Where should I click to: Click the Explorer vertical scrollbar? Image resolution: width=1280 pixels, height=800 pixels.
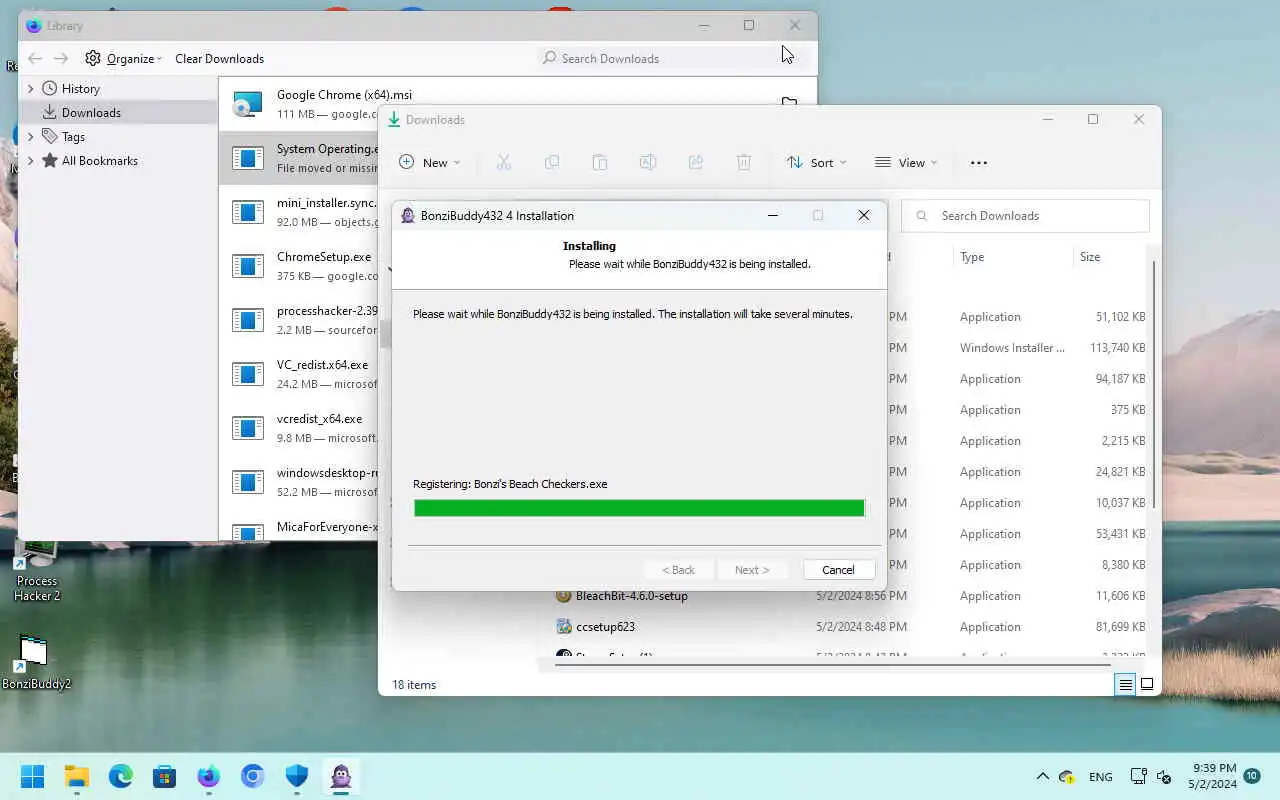point(1155,385)
